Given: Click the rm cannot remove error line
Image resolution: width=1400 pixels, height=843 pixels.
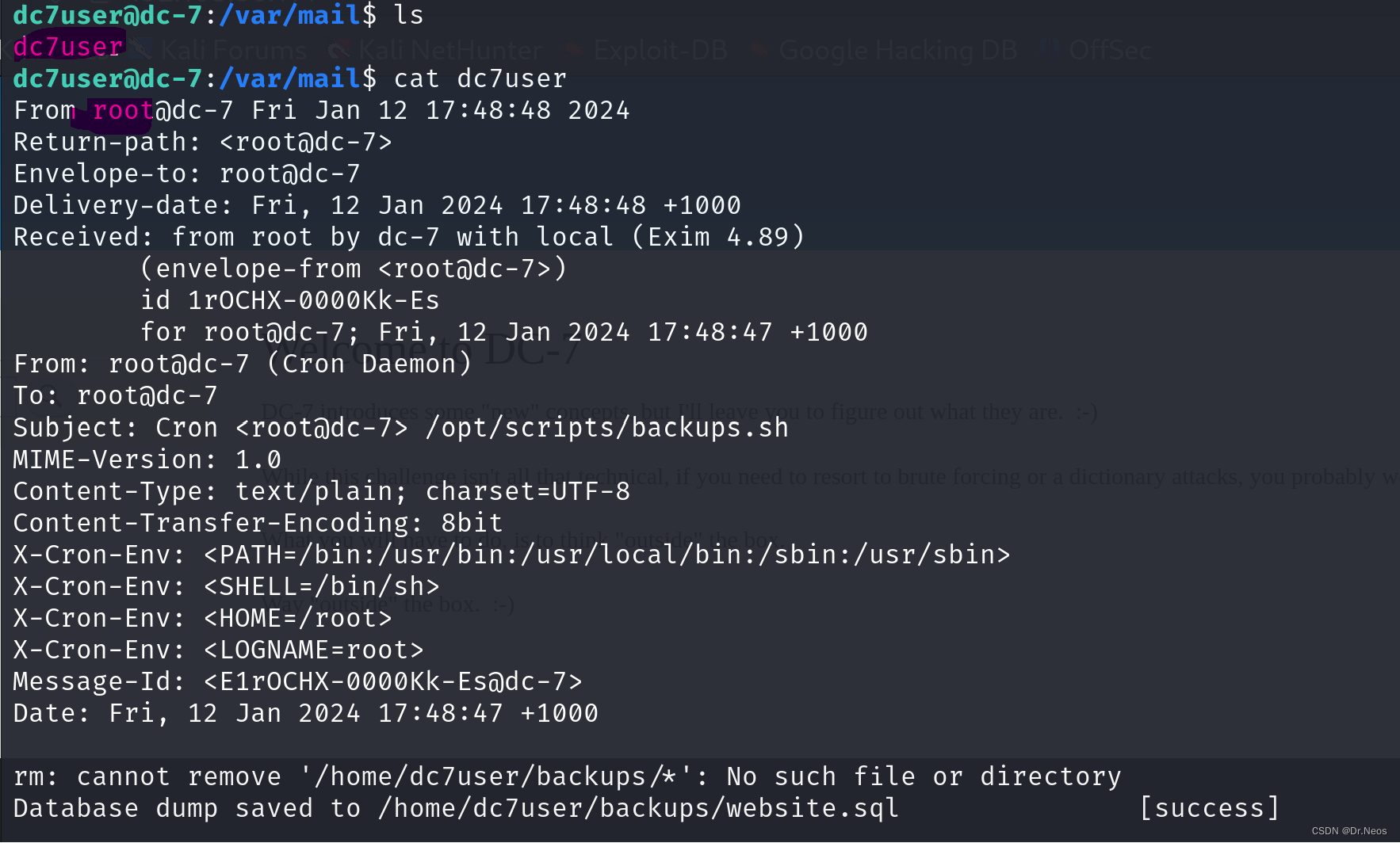Looking at the screenshot, I should point(568,776).
